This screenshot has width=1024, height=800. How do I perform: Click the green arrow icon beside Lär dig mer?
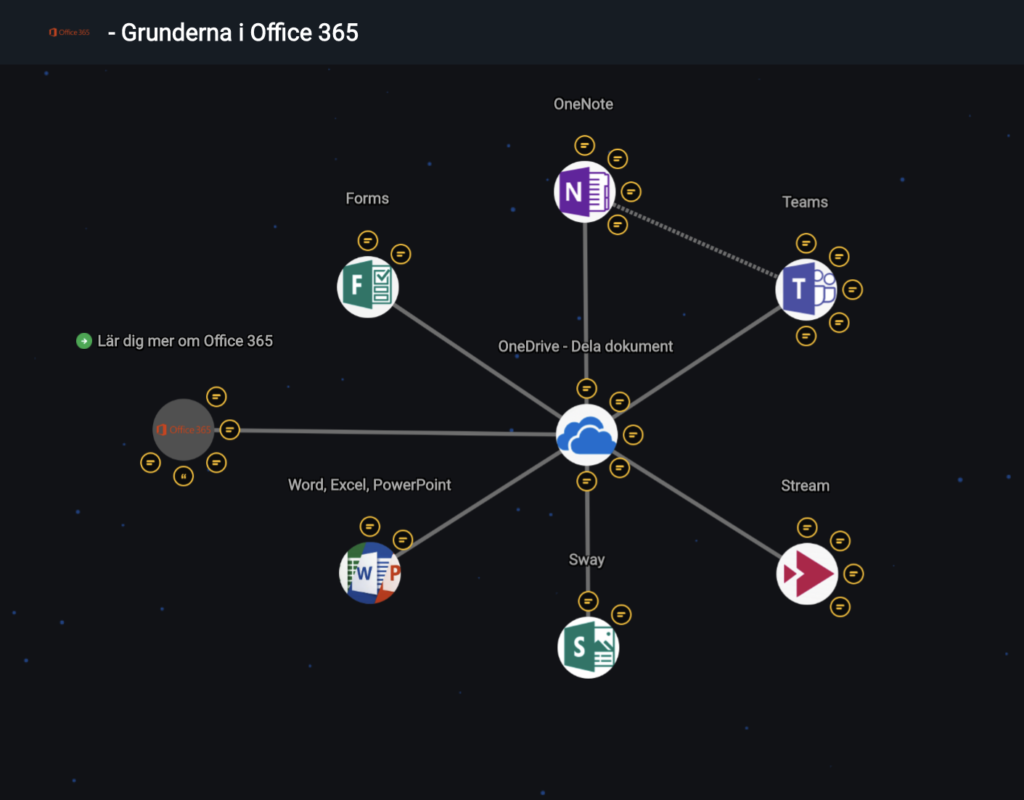point(84,341)
